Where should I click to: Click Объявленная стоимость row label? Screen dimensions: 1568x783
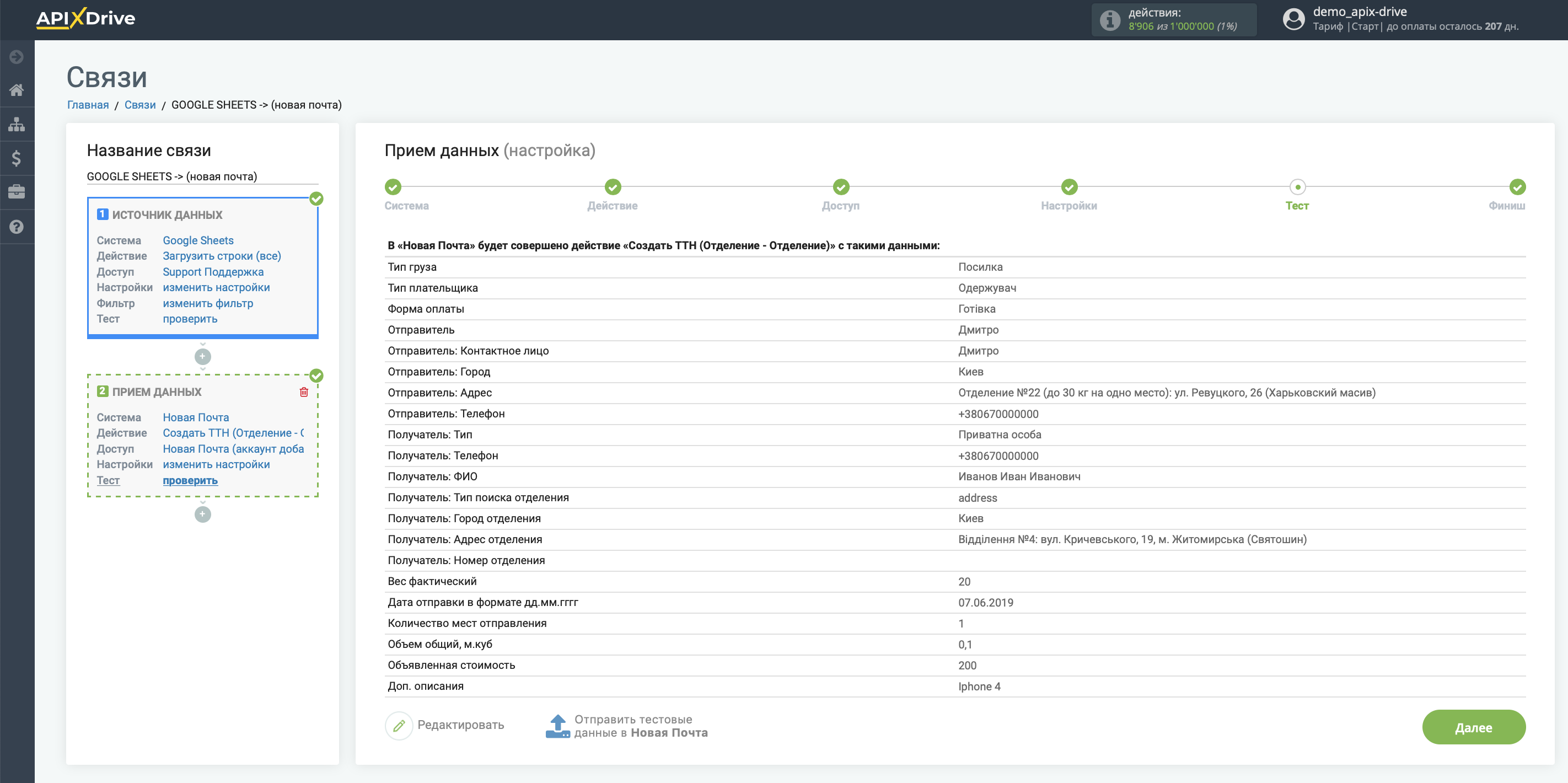coord(451,665)
